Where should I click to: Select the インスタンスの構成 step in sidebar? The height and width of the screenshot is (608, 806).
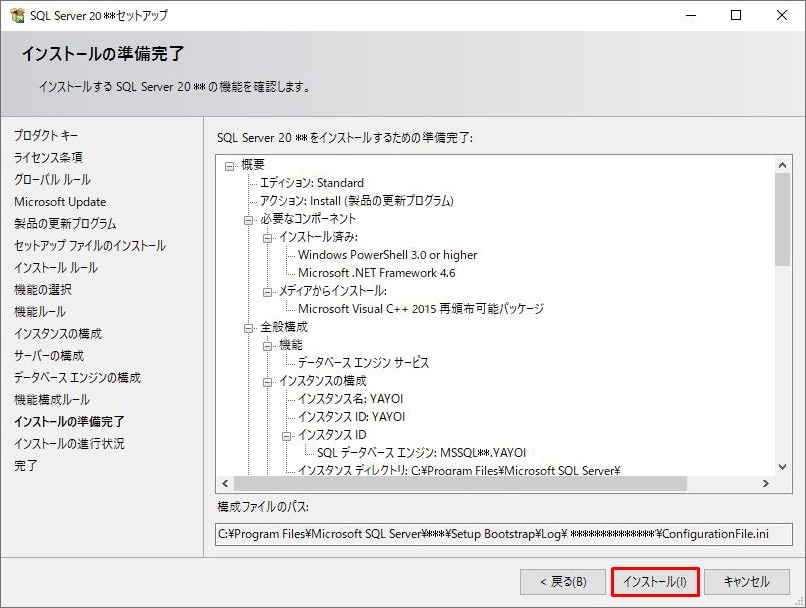[x=58, y=334]
